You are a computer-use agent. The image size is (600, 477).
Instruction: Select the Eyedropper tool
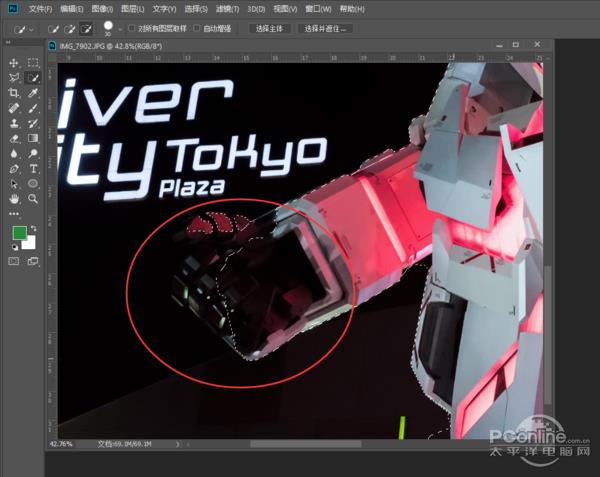coord(33,93)
